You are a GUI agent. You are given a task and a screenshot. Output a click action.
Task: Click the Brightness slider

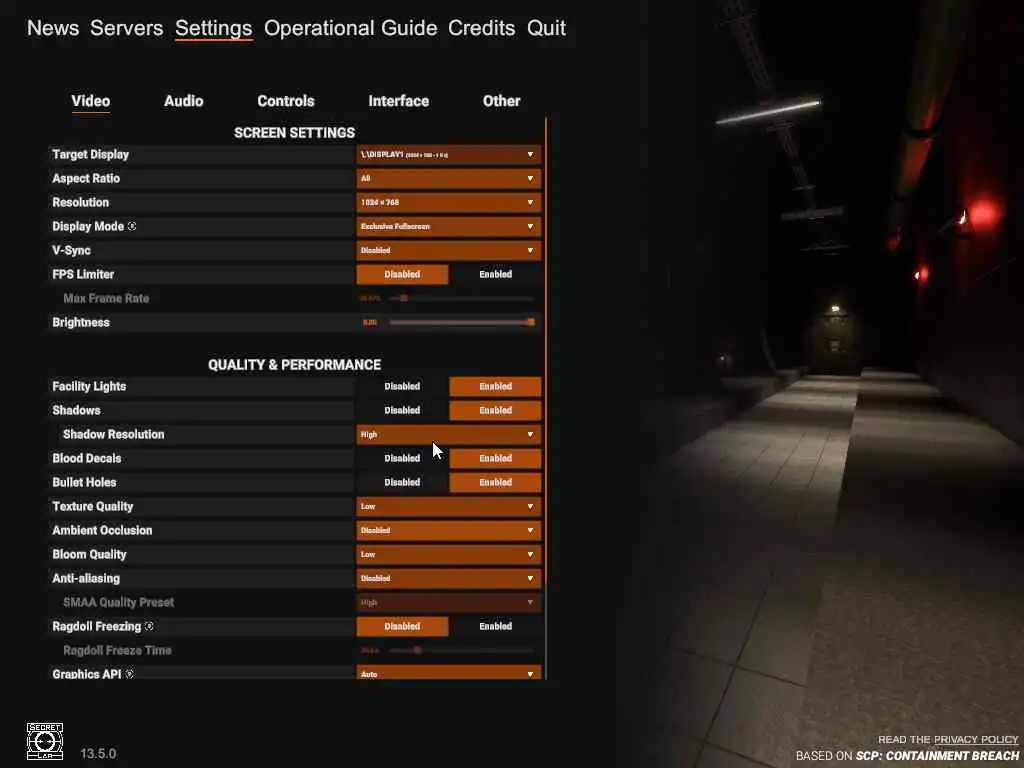[x=461, y=322]
